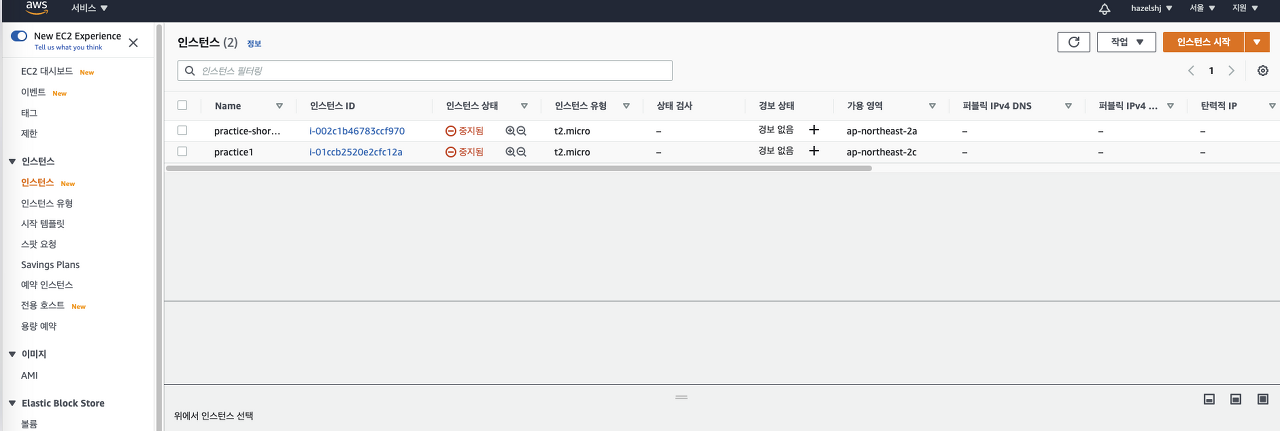Sort by 인스턴스 유형 column
Image resolution: width=1280 pixels, height=431 pixels.
pos(626,106)
